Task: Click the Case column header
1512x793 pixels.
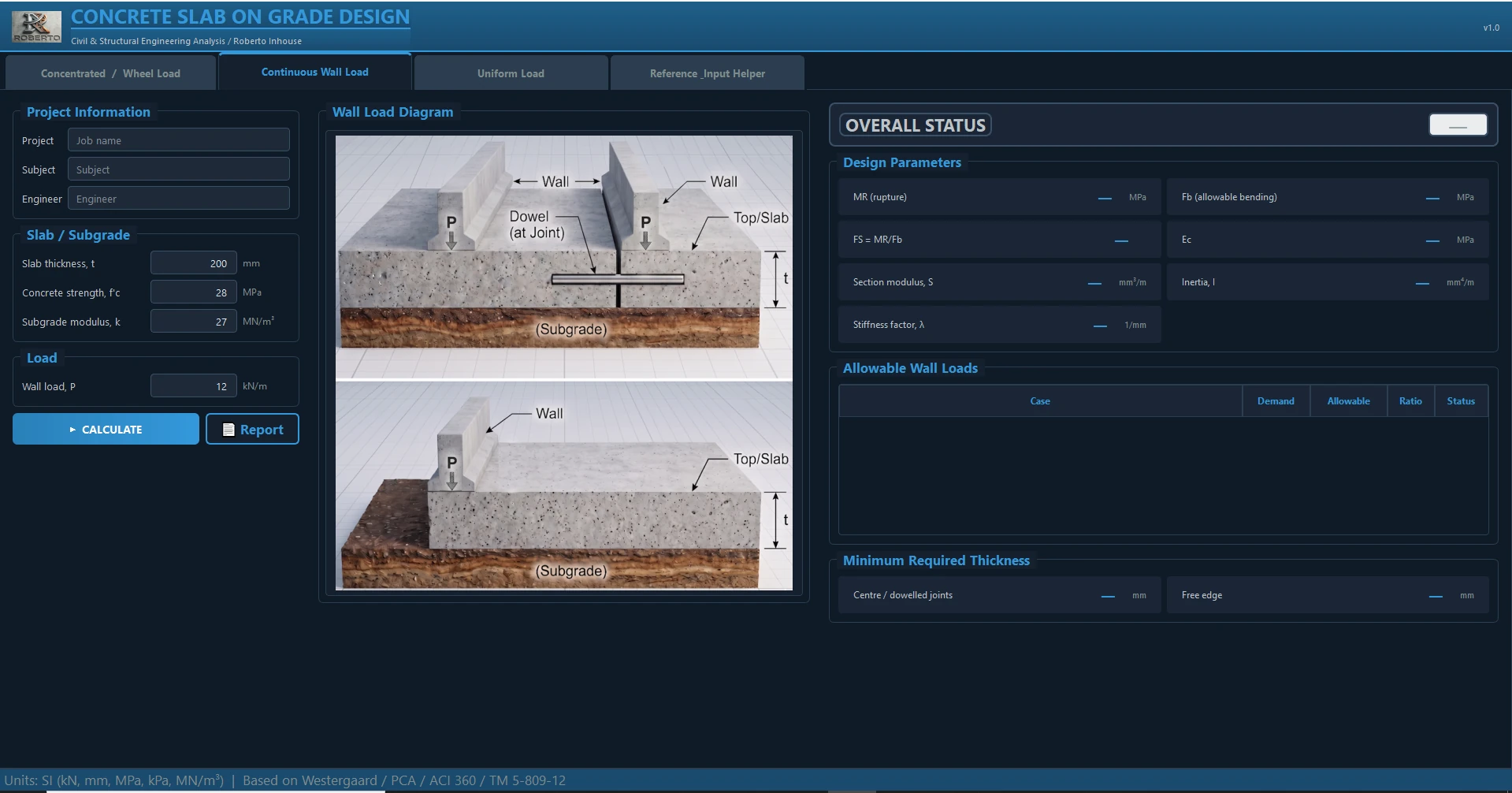Action: click(x=1040, y=401)
